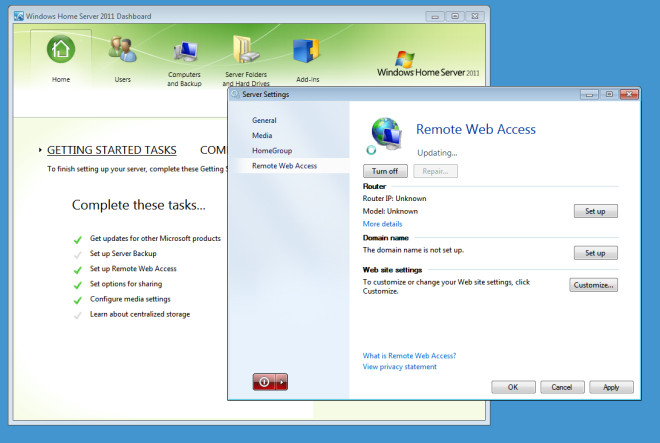The width and height of the screenshot is (660, 443).
Task: Minimize the Server Settings window
Action: pyautogui.click(x=589, y=94)
